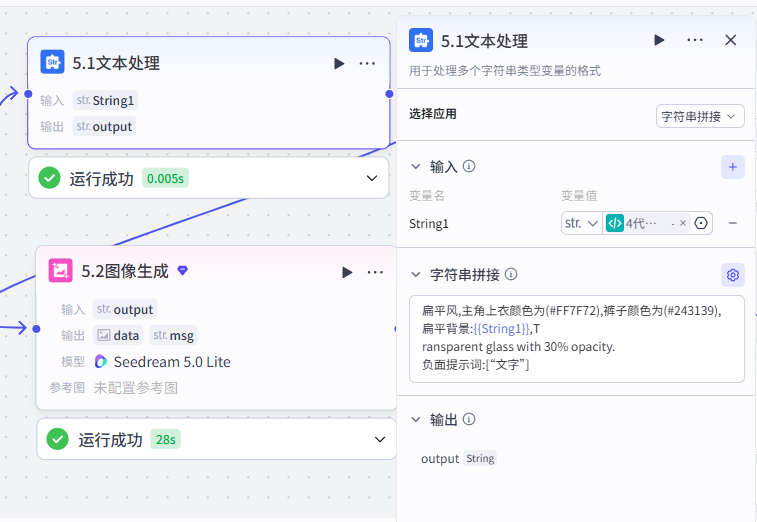Expand the 0.005s 运行成功 result
Screen dimensions: 757x522
372,178
